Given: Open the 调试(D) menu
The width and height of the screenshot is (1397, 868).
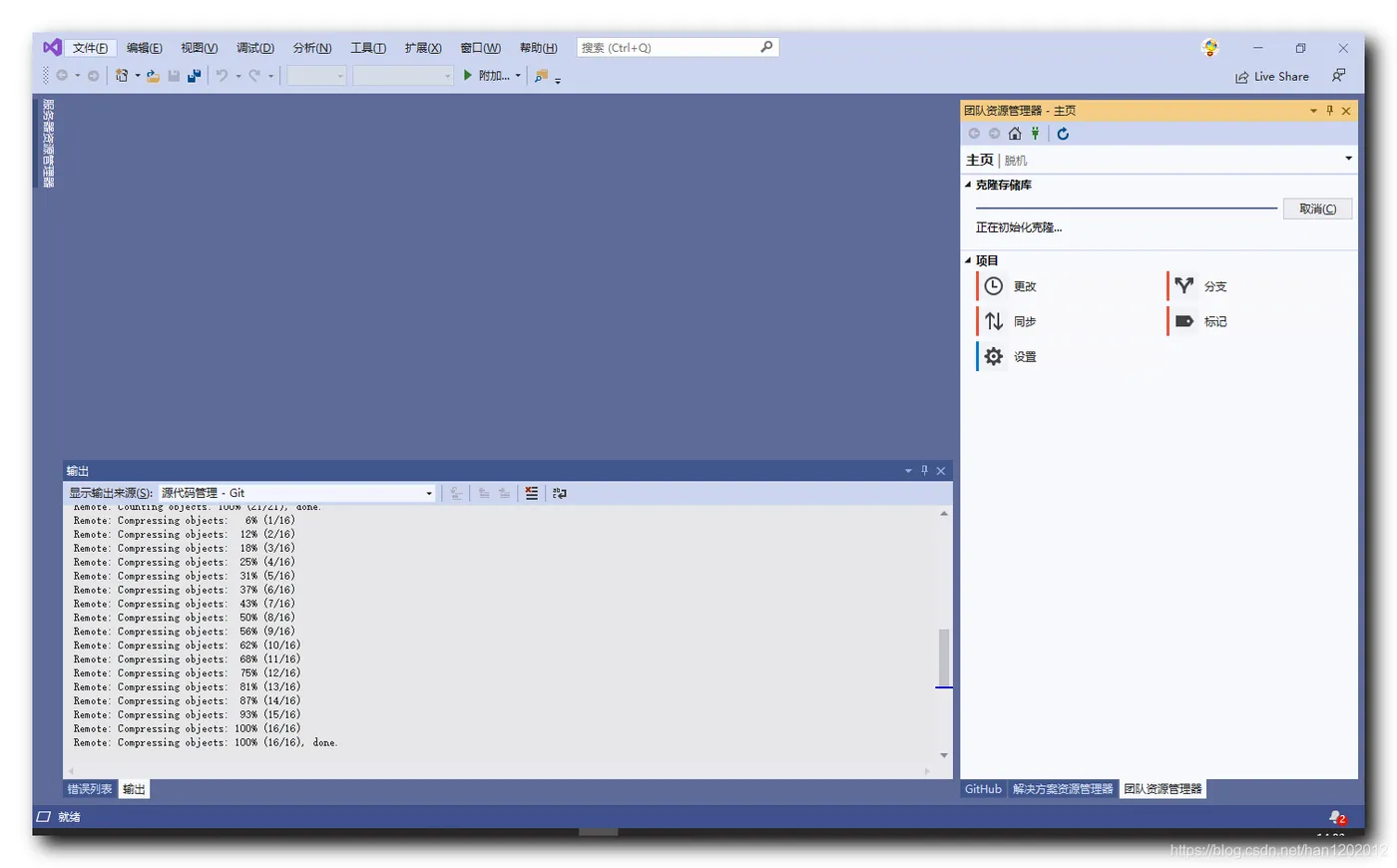Looking at the screenshot, I should 254,48.
